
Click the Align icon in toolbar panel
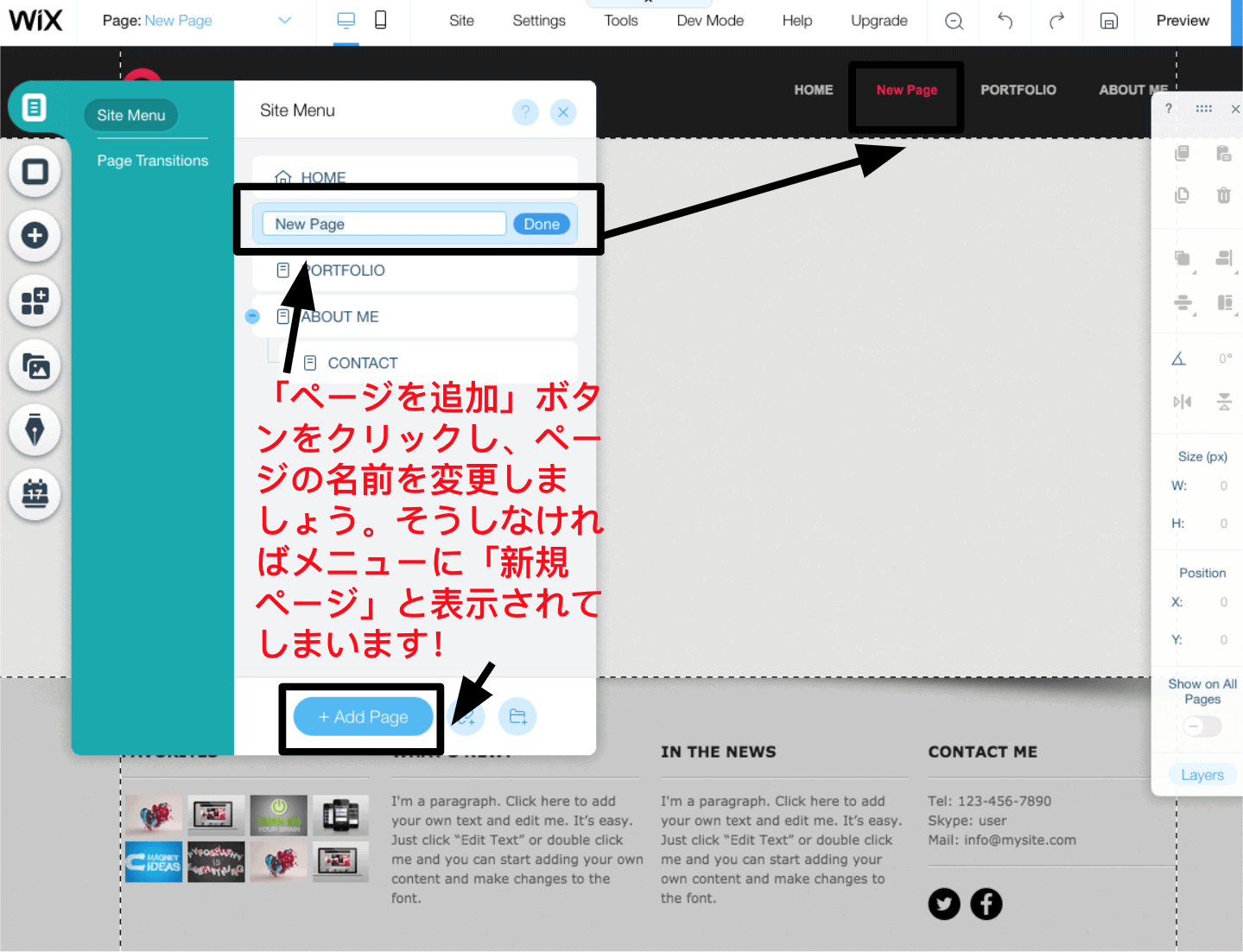pyautogui.click(x=1225, y=258)
